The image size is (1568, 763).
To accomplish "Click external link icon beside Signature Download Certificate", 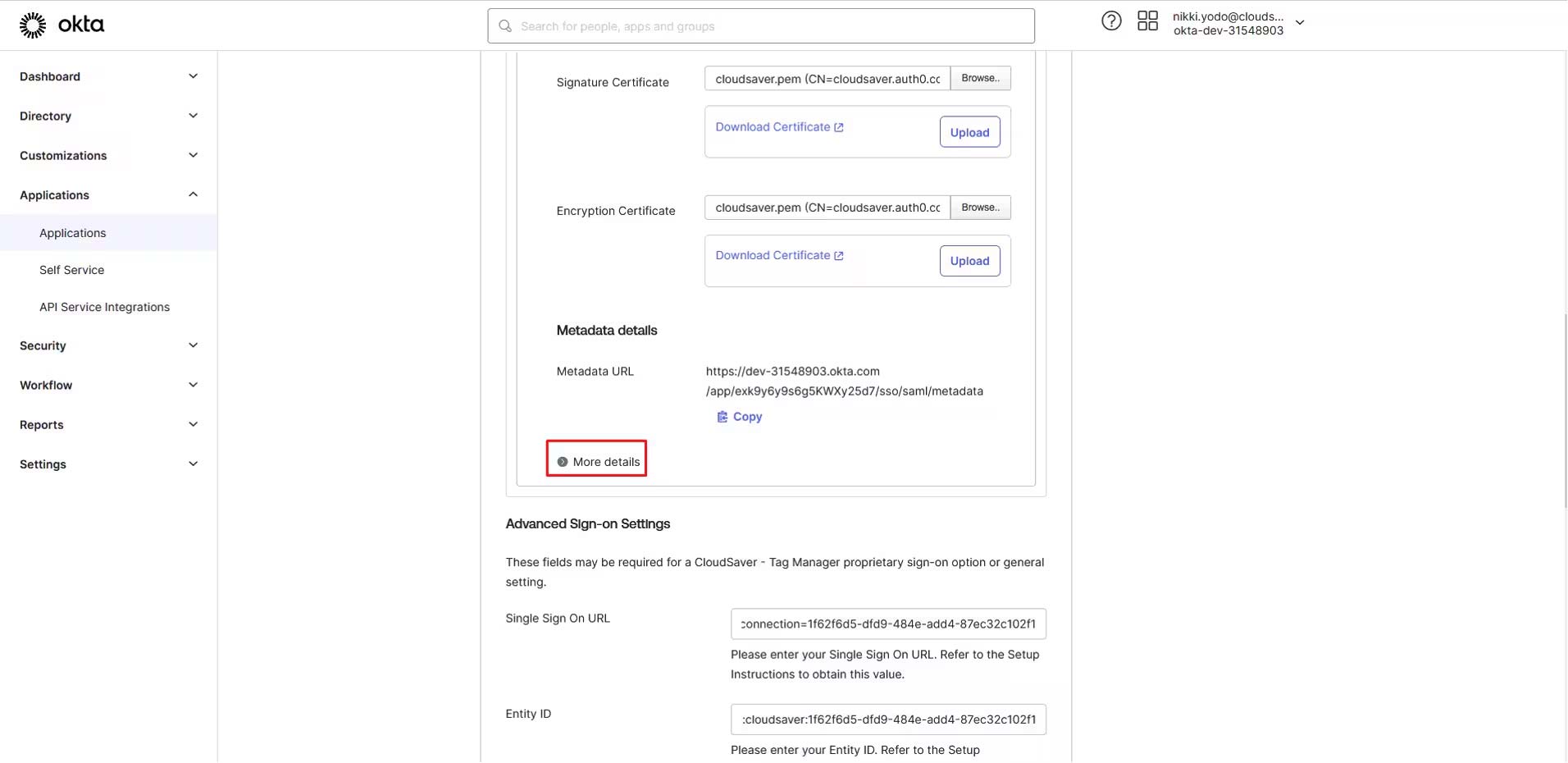I will pyautogui.click(x=839, y=127).
